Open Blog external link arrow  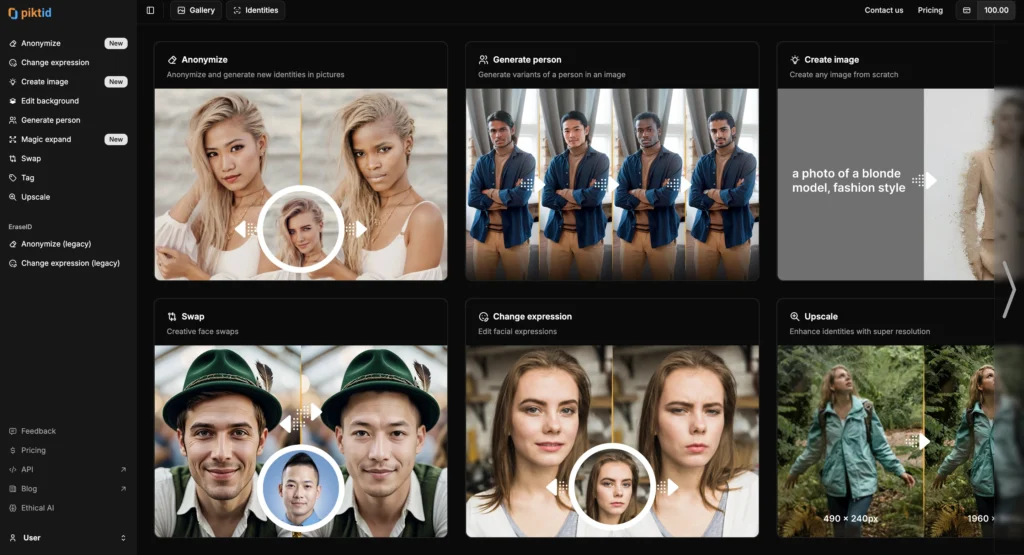(x=123, y=488)
